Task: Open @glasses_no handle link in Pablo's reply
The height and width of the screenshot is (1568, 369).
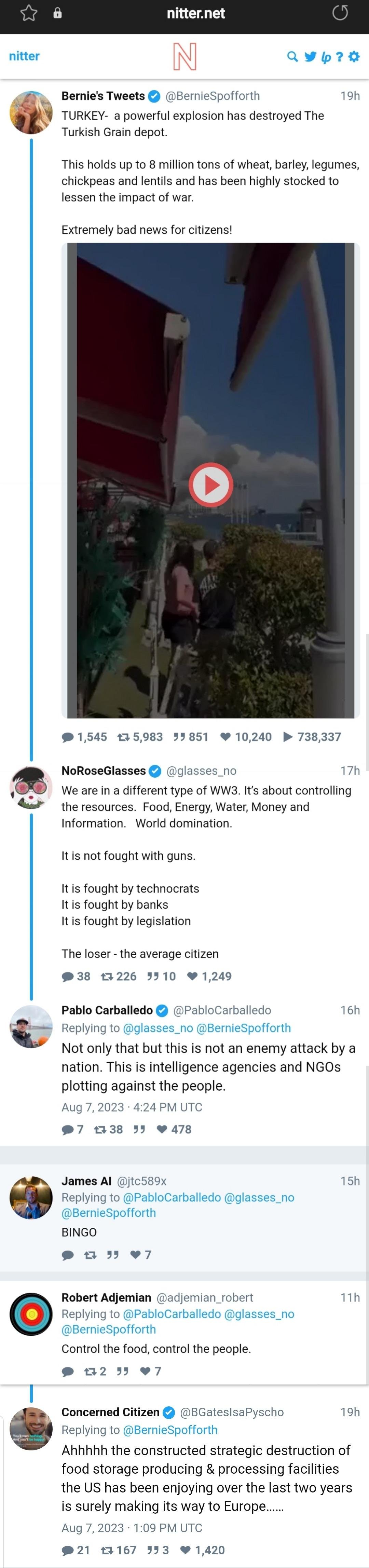Action: (x=158, y=1027)
